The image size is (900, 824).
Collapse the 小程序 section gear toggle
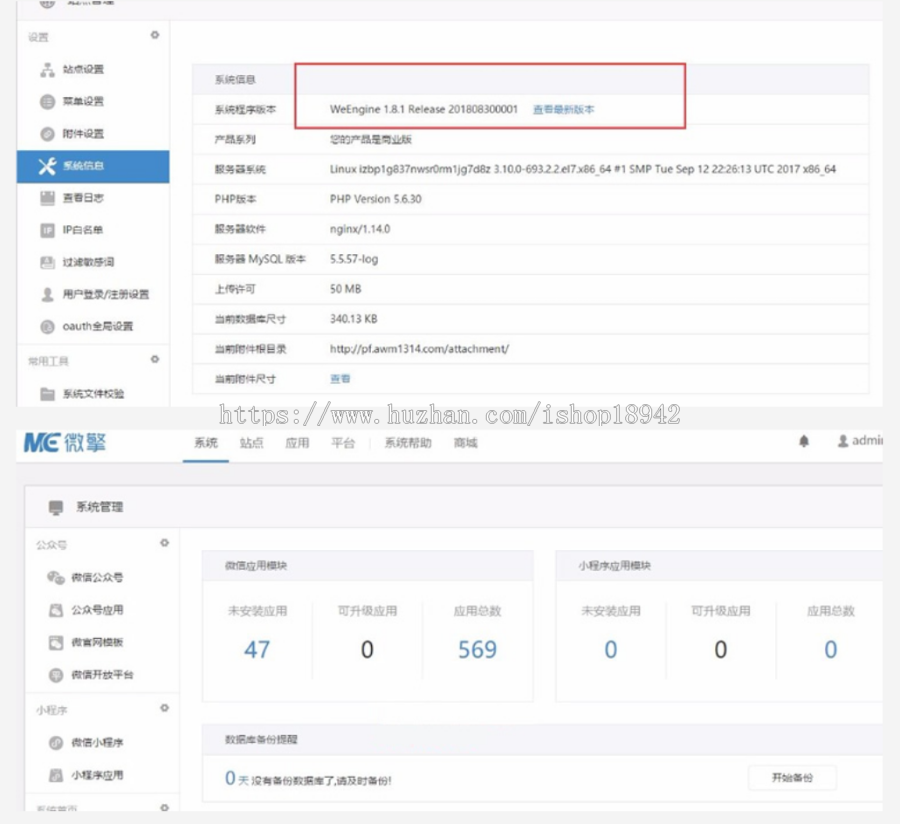[x=165, y=708]
